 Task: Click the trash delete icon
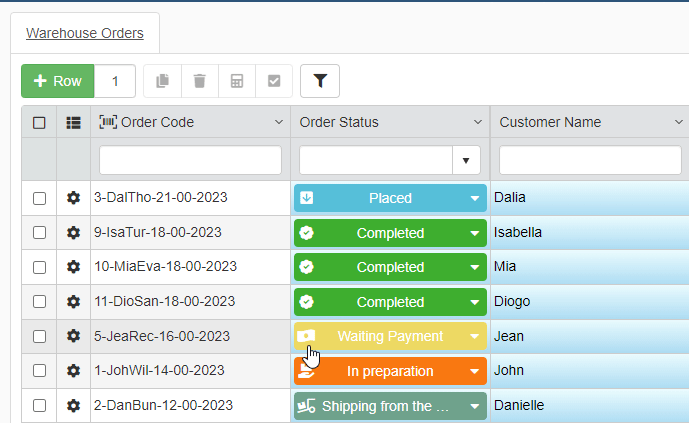point(199,81)
